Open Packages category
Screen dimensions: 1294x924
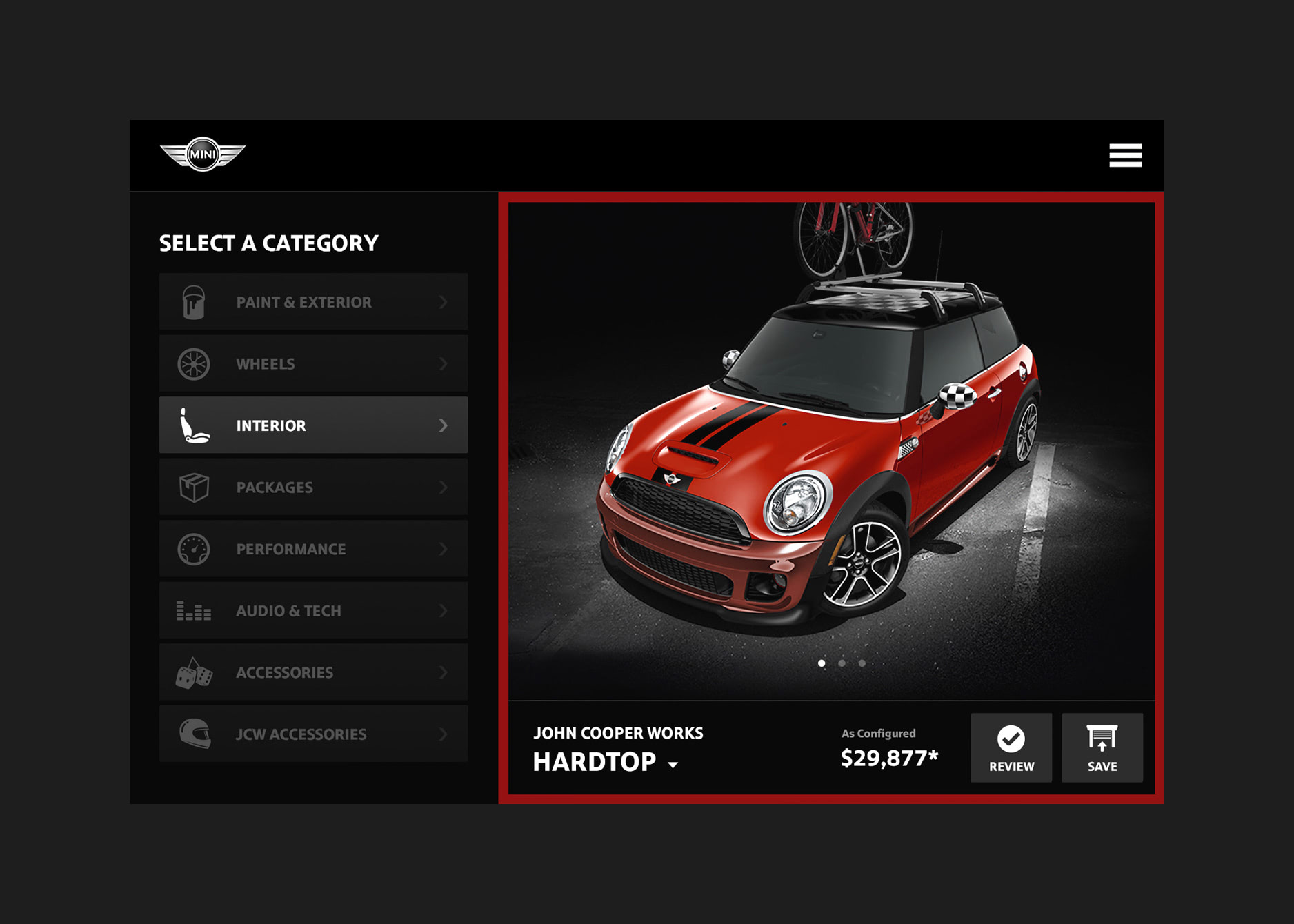point(313,488)
